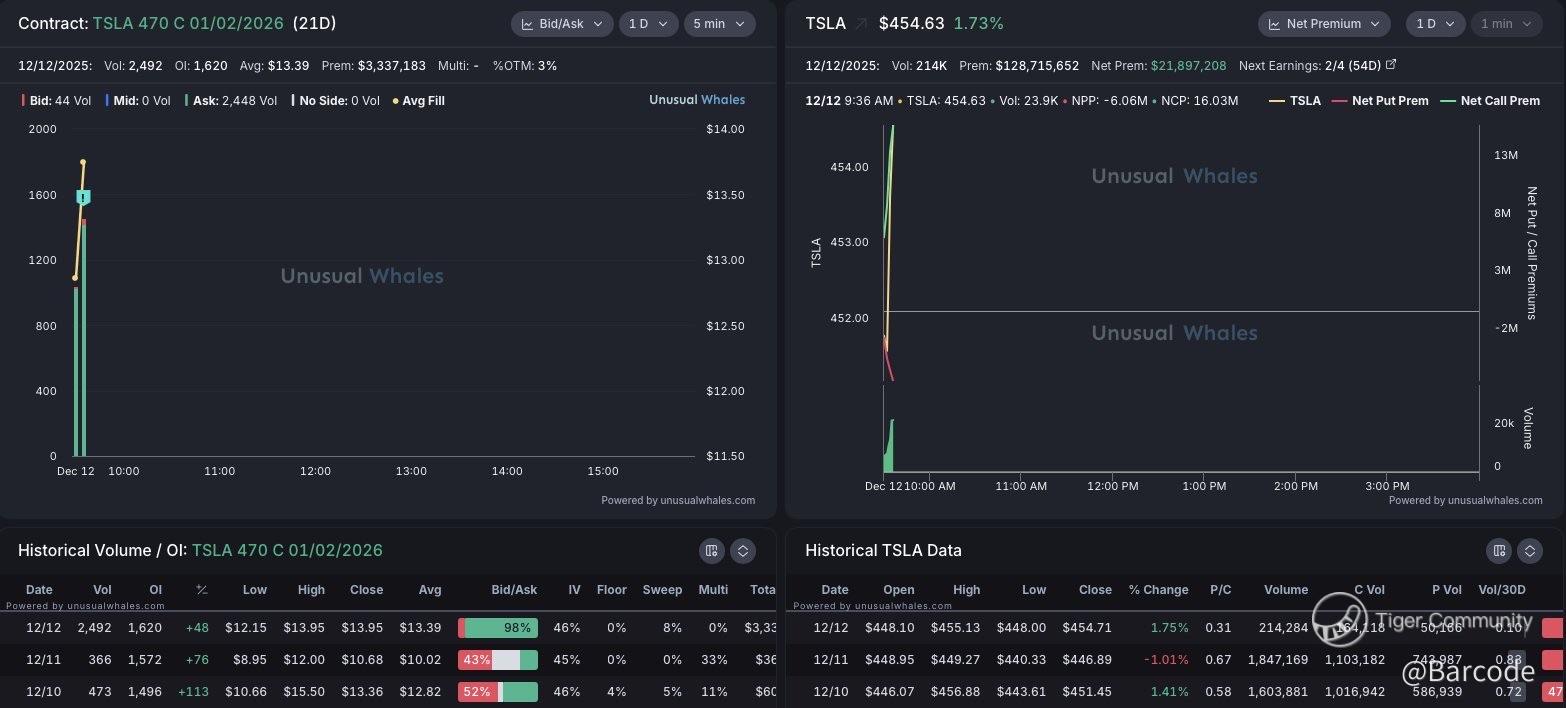Click the green volume area under TSLA chart
Image resolution: width=1566 pixels, height=708 pixels.
click(888, 447)
